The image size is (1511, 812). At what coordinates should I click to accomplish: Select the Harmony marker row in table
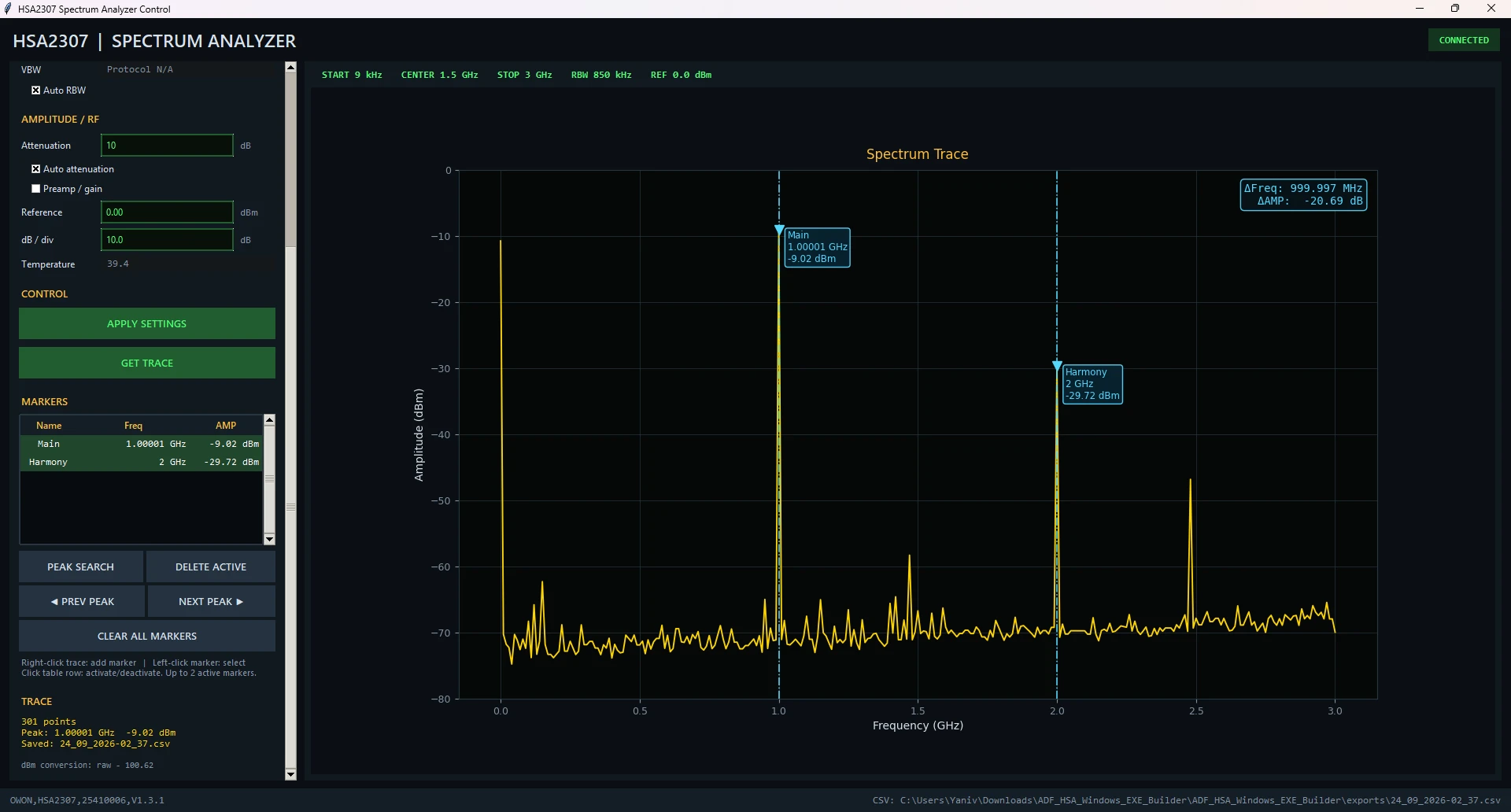[x=142, y=462]
